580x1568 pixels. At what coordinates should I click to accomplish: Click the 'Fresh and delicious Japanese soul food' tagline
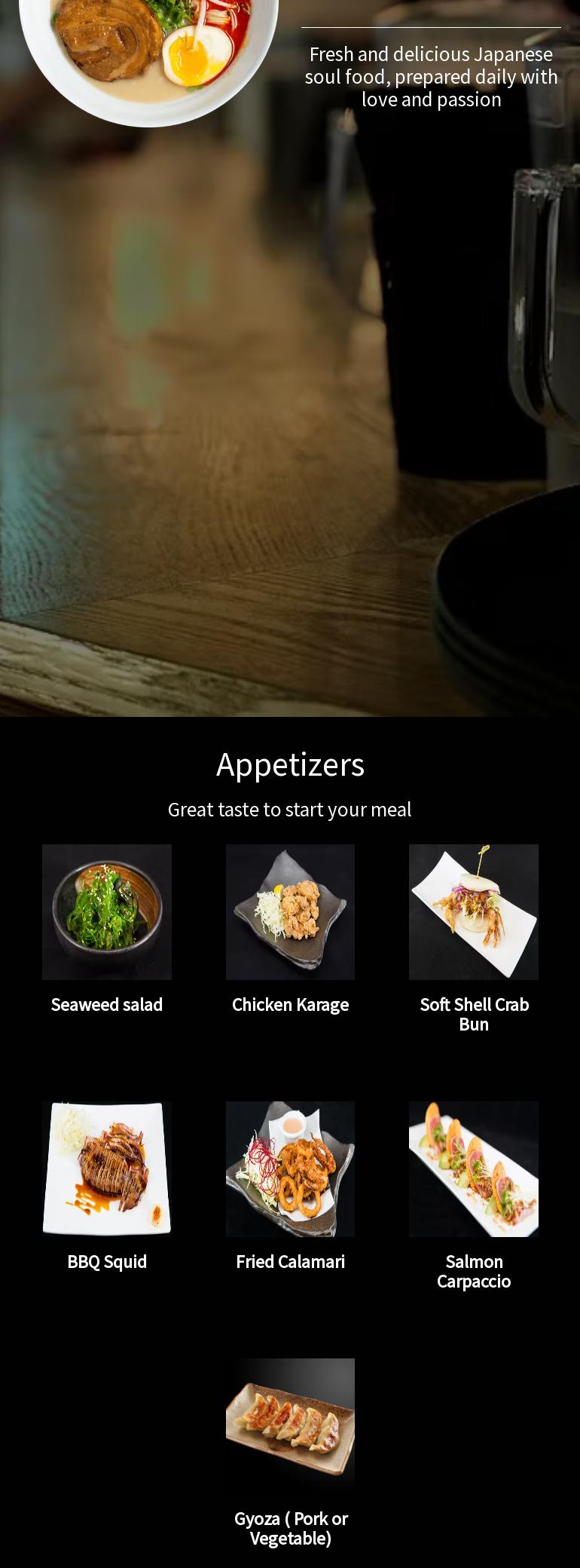[431, 77]
